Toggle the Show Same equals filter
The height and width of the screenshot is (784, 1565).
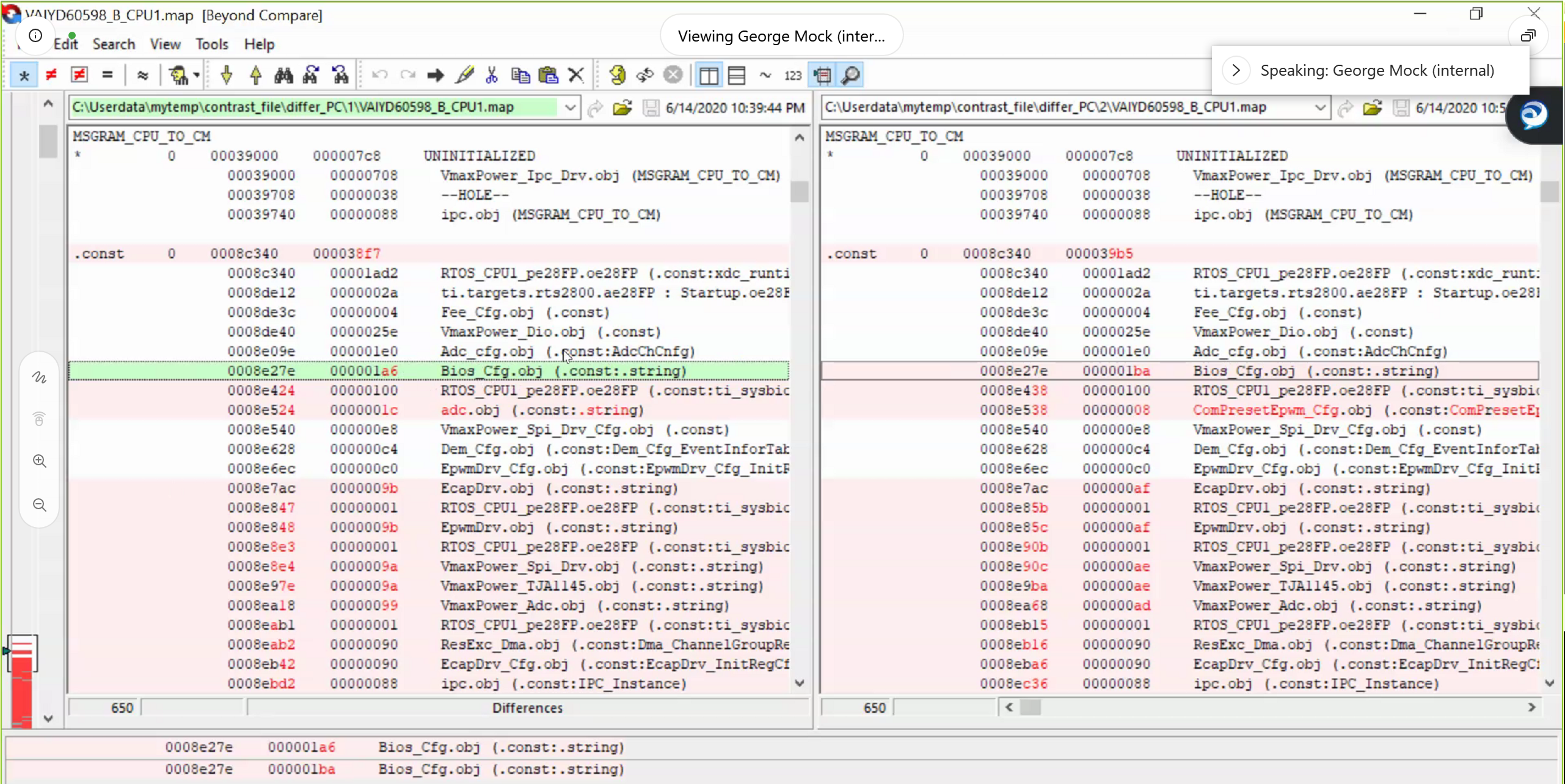pos(108,75)
